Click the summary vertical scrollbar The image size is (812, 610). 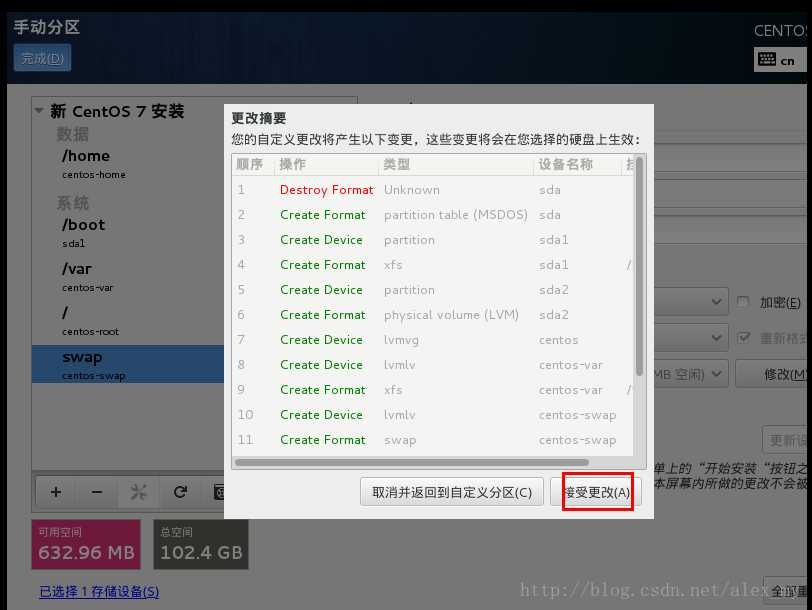(640, 267)
